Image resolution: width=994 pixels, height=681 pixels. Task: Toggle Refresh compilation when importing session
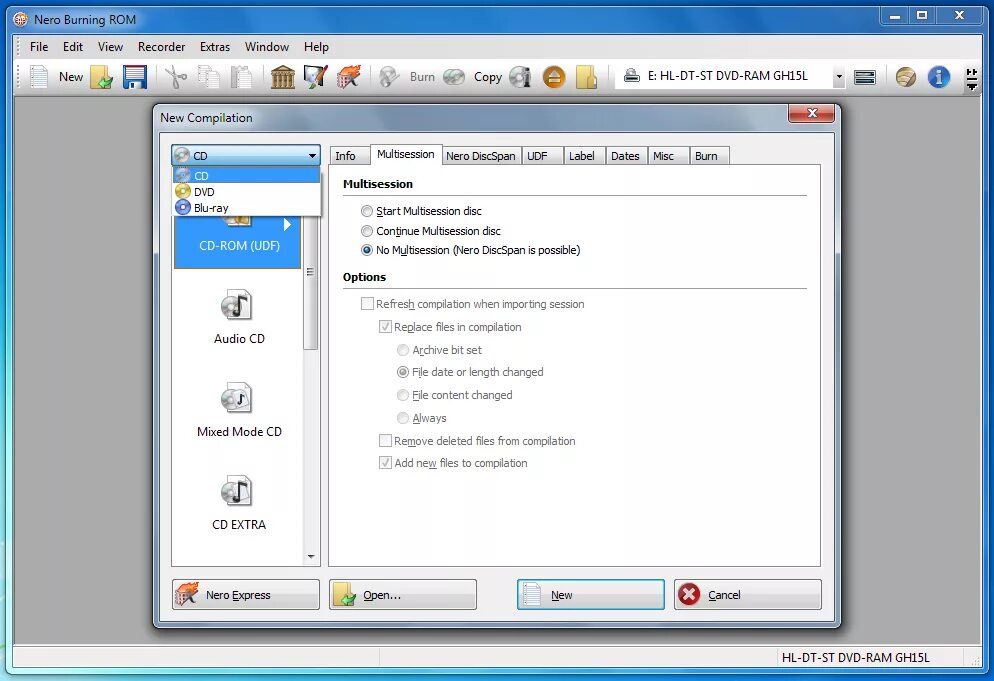tap(367, 304)
